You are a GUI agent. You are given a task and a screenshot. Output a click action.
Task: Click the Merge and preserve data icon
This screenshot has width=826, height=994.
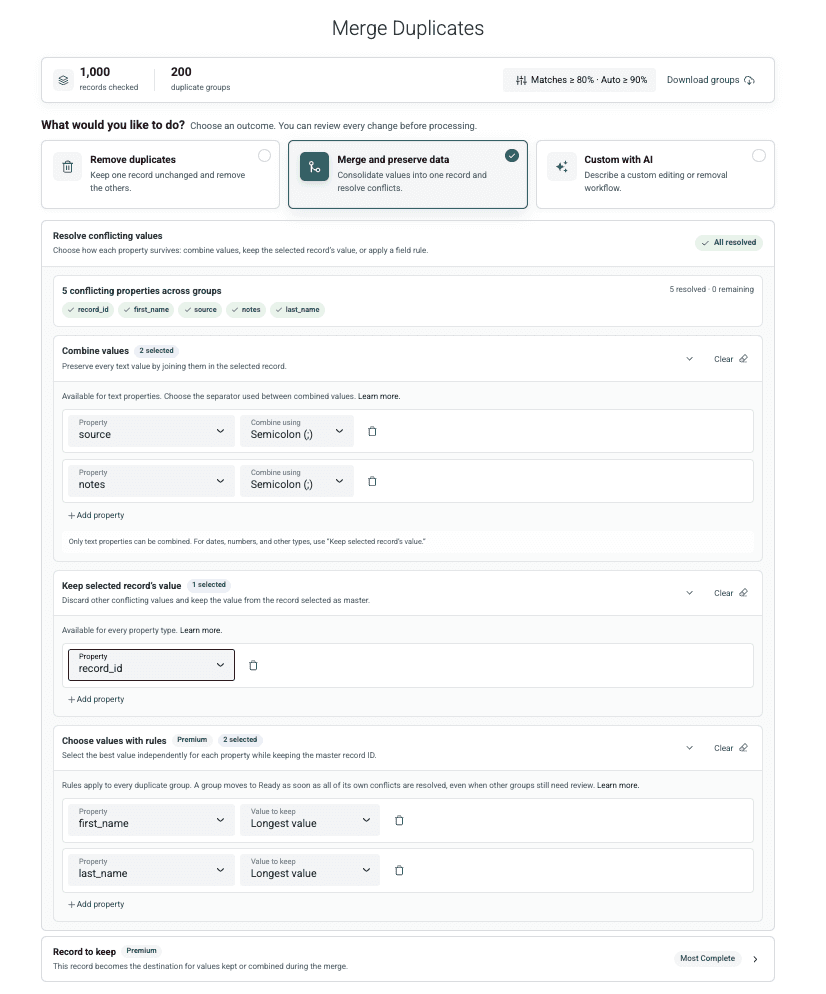point(314,167)
